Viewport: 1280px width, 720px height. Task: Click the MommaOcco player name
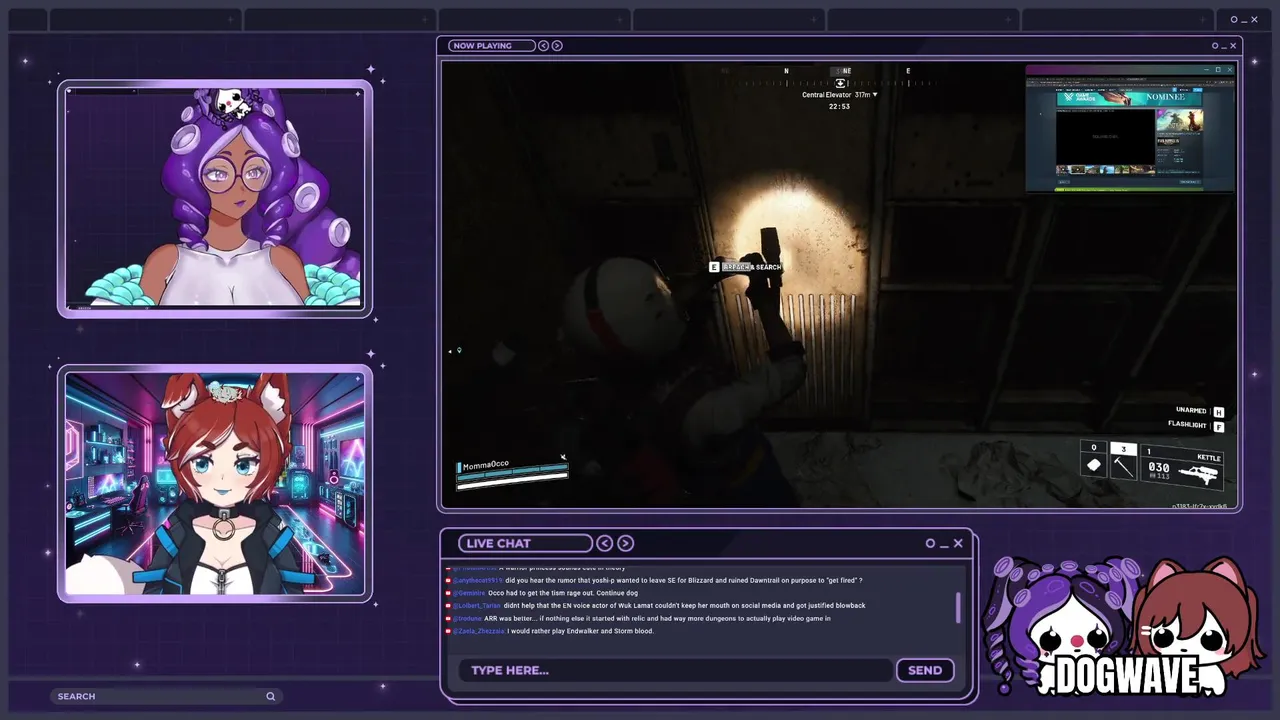(486, 465)
